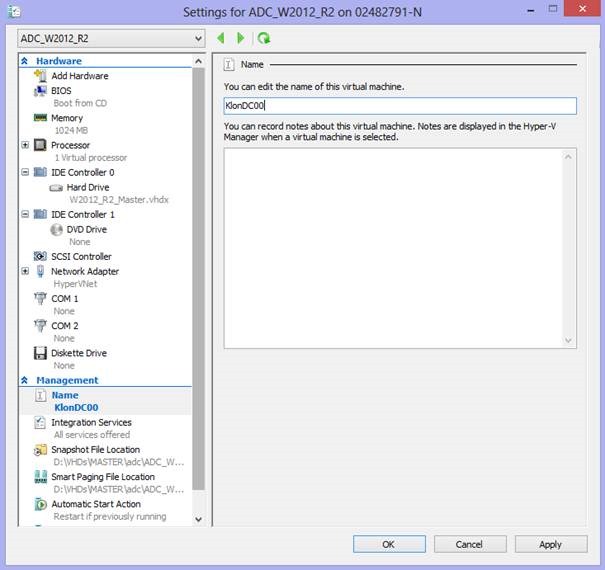Select the BIOS icon
Image resolution: width=605 pixels, height=570 pixels.
tap(40, 91)
